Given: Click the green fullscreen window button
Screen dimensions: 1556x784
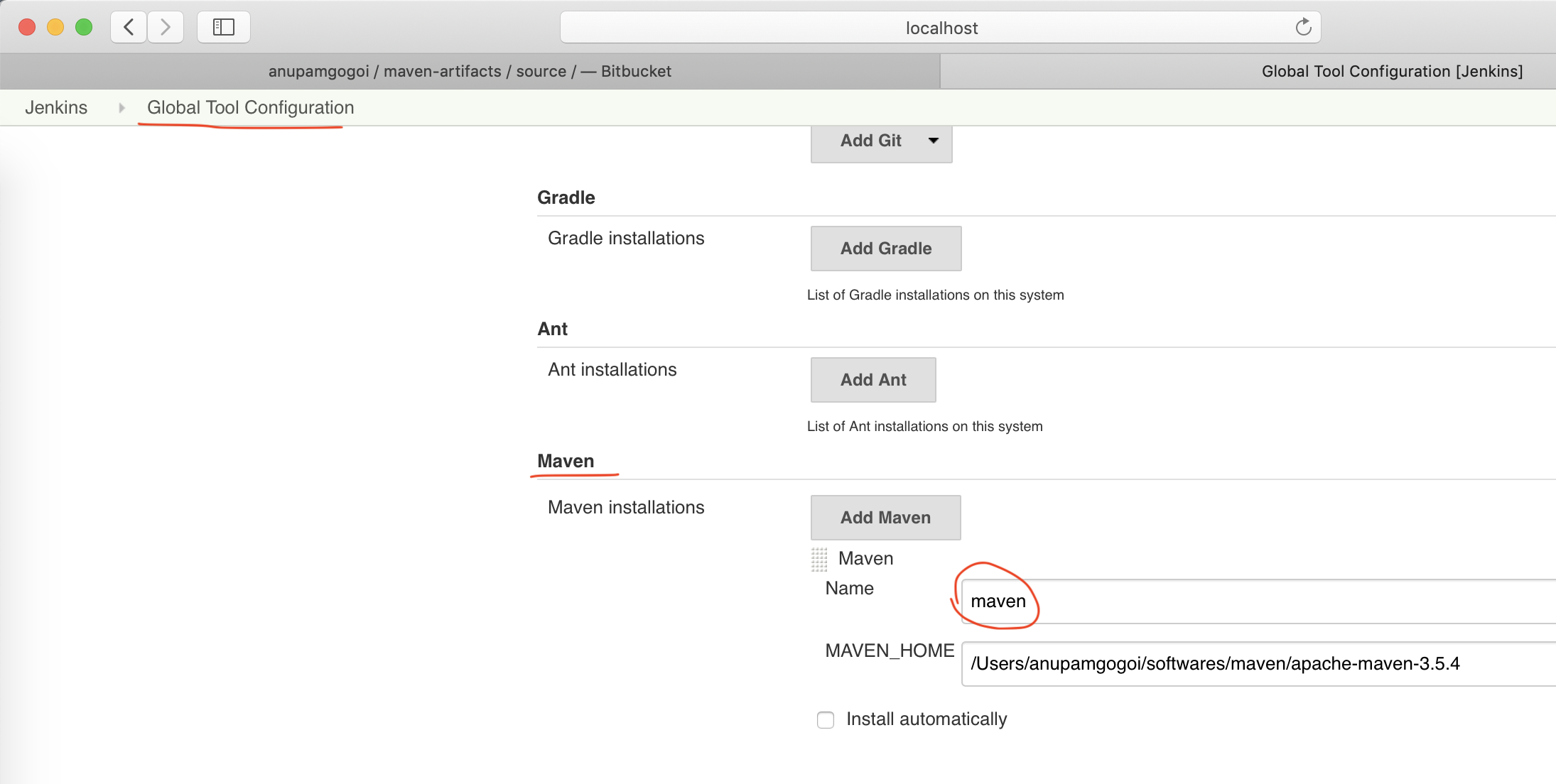Looking at the screenshot, I should [84, 28].
